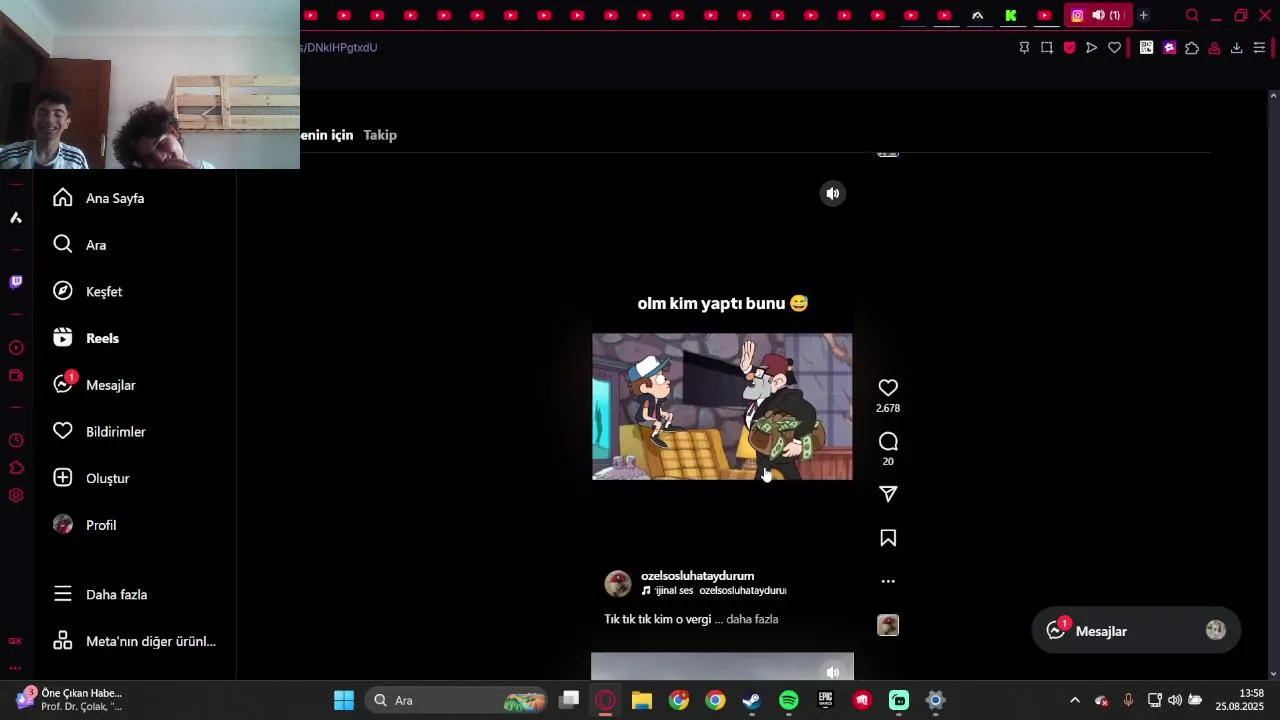Open File Explorer from the taskbar

click(642, 700)
